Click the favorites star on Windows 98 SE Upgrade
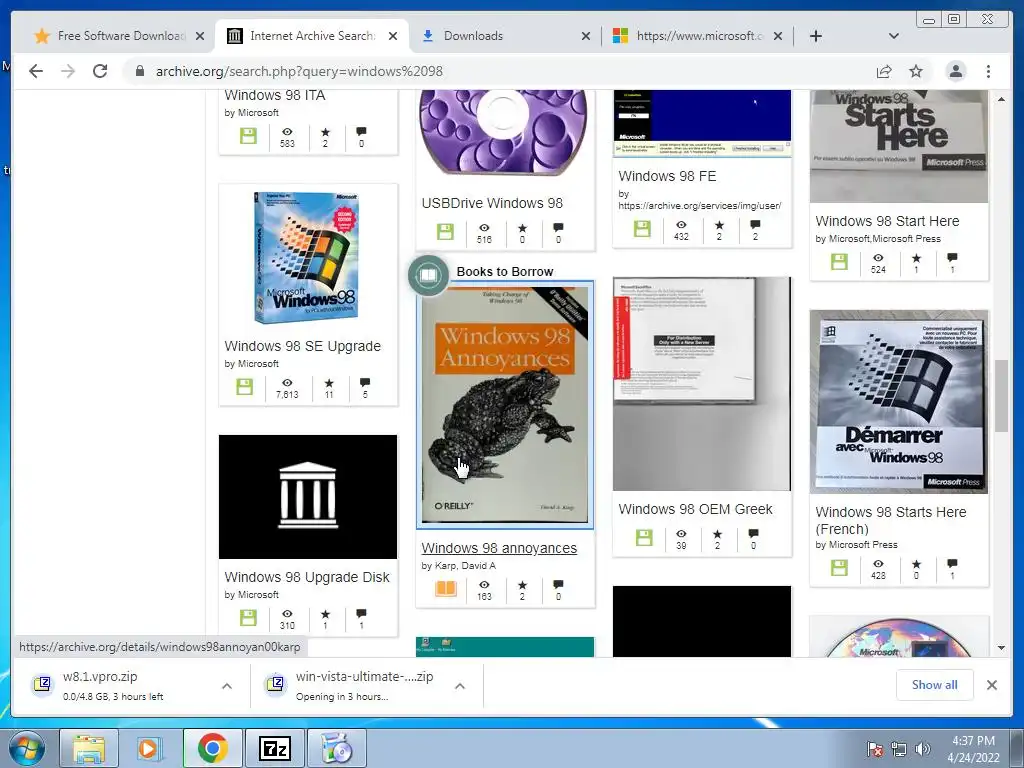 point(329,383)
